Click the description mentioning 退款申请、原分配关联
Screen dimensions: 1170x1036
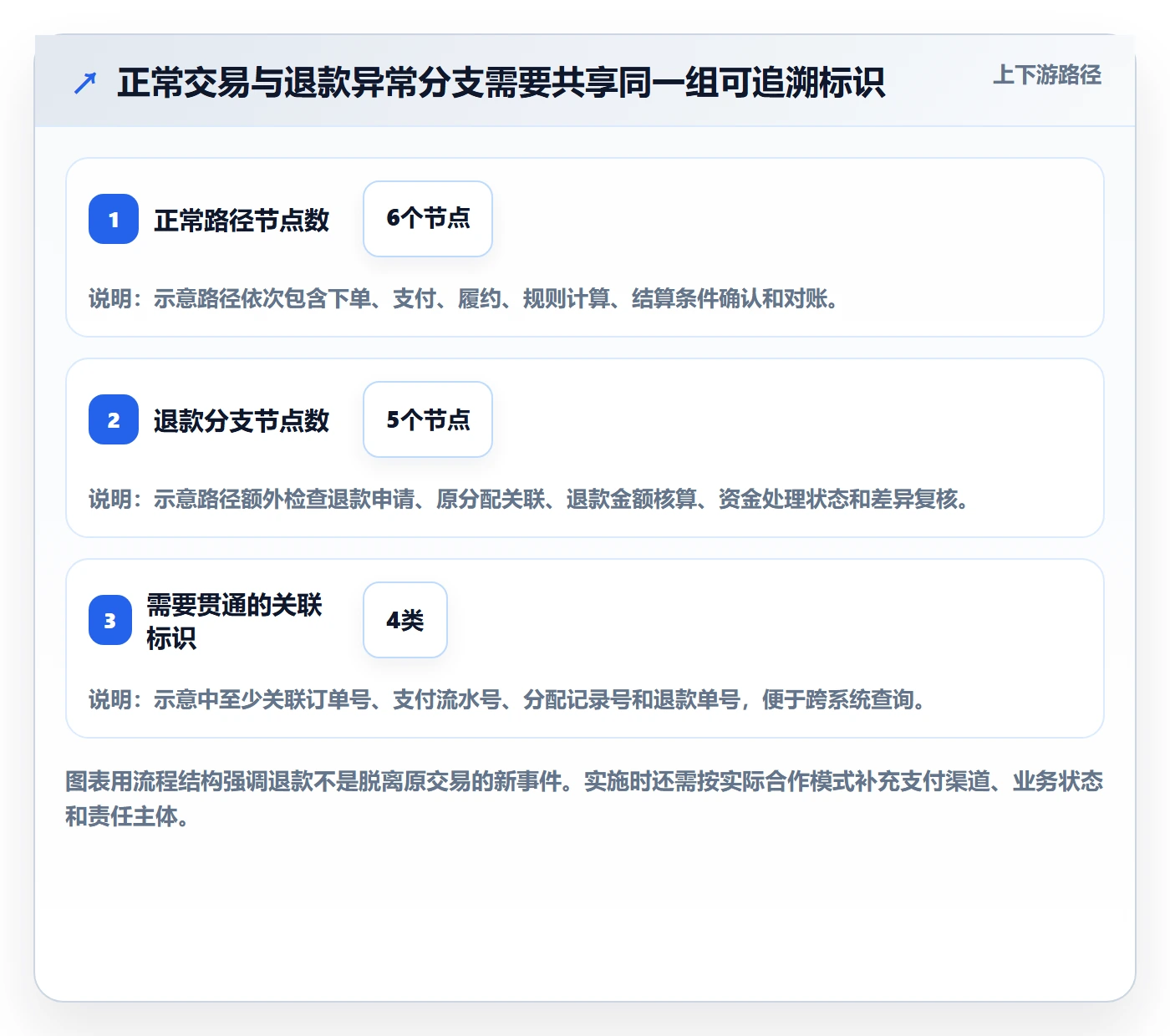point(529,499)
